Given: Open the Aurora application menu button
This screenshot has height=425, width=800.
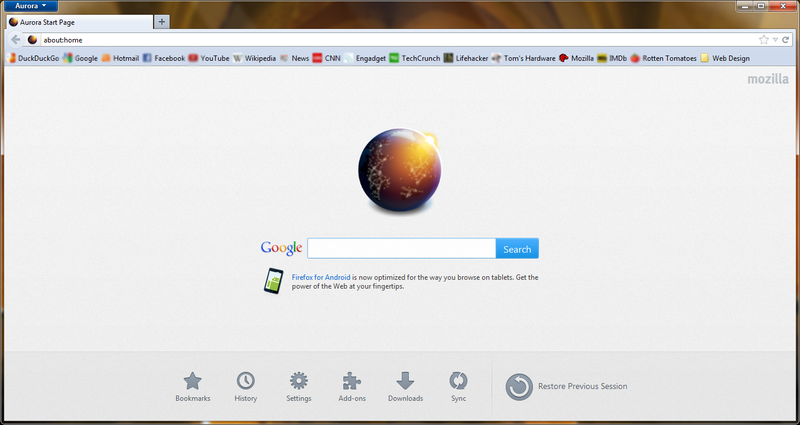Looking at the screenshot, I should coord(30,6).
